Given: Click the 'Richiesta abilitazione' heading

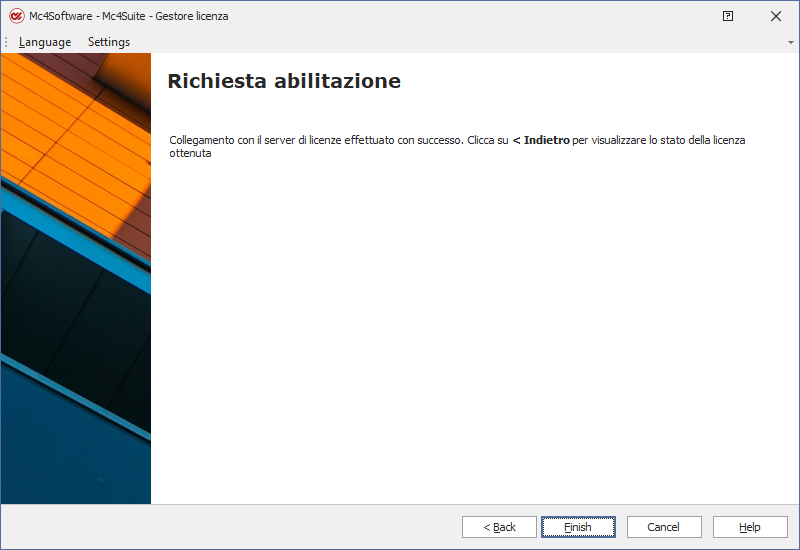Looking at the screenshot, I should coord(284,82).
